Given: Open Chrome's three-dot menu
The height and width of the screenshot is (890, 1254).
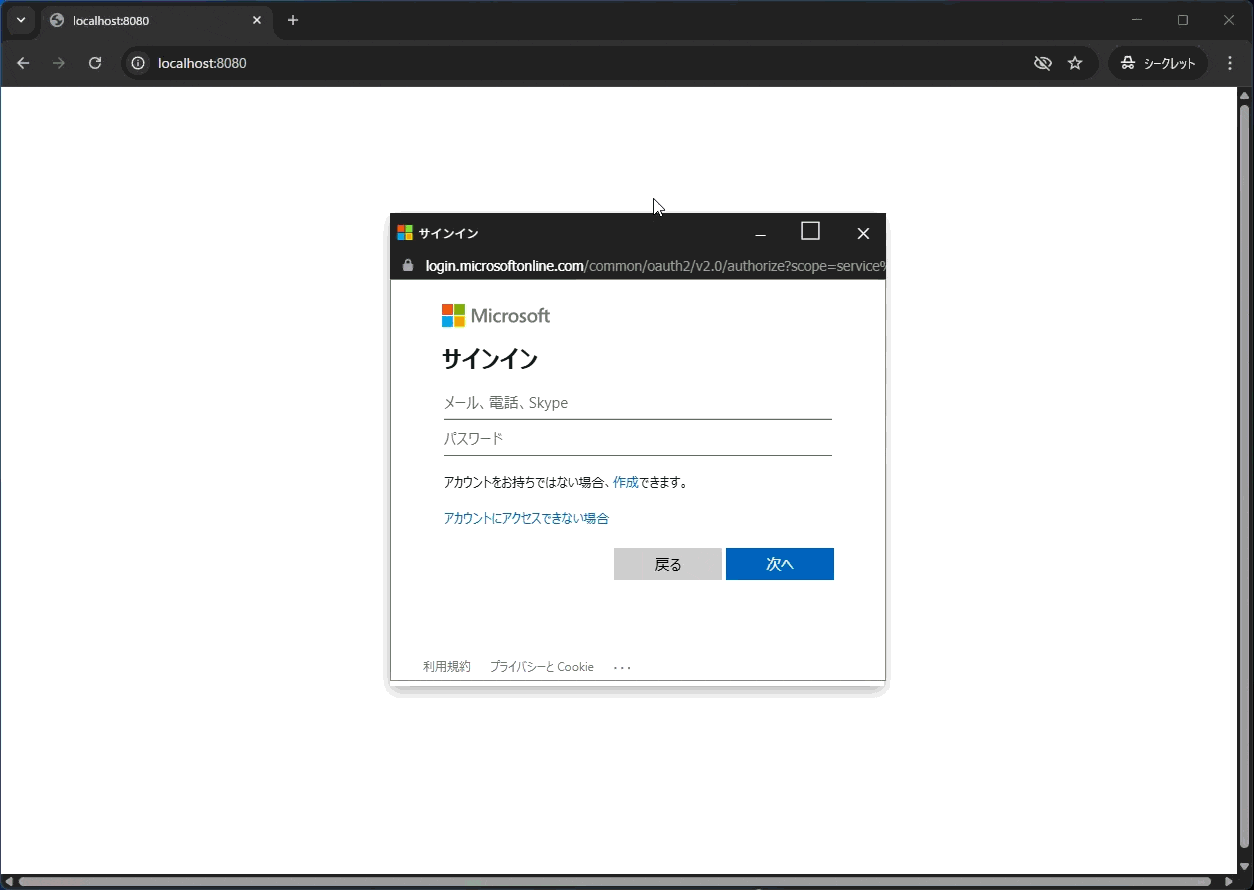Looking at the screenshot, I should click(x=1231, y=63).
